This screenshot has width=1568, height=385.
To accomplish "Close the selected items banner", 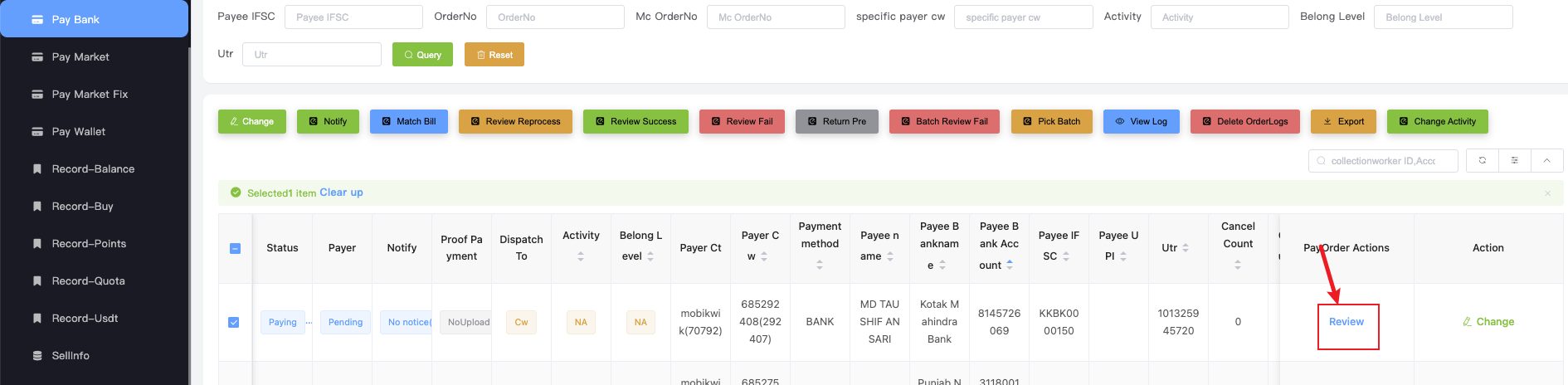I will point(1547,193).
